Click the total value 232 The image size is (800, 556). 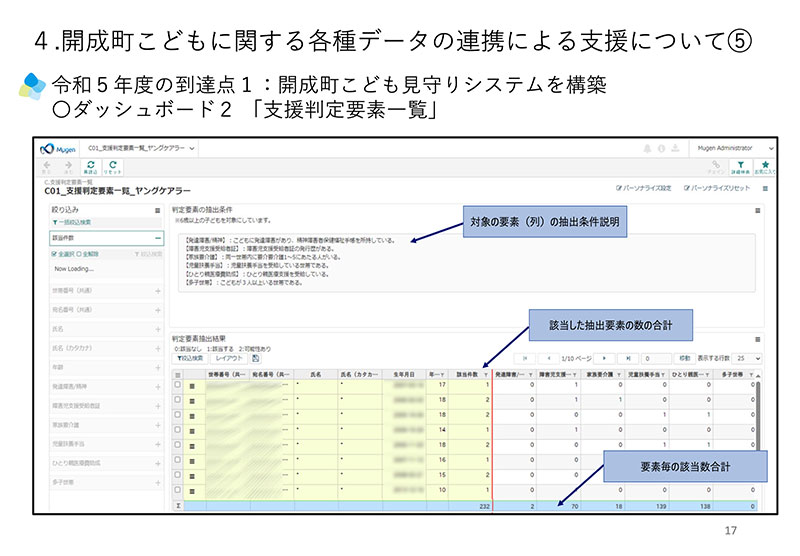484,507
